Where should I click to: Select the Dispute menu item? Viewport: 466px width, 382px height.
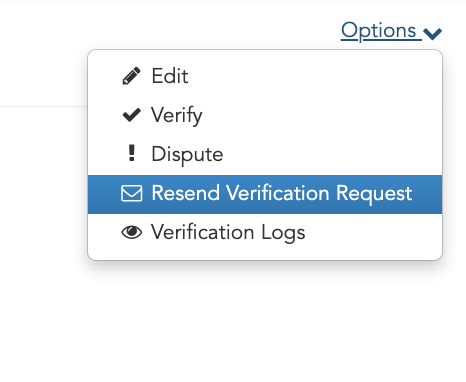click(265, 154)
